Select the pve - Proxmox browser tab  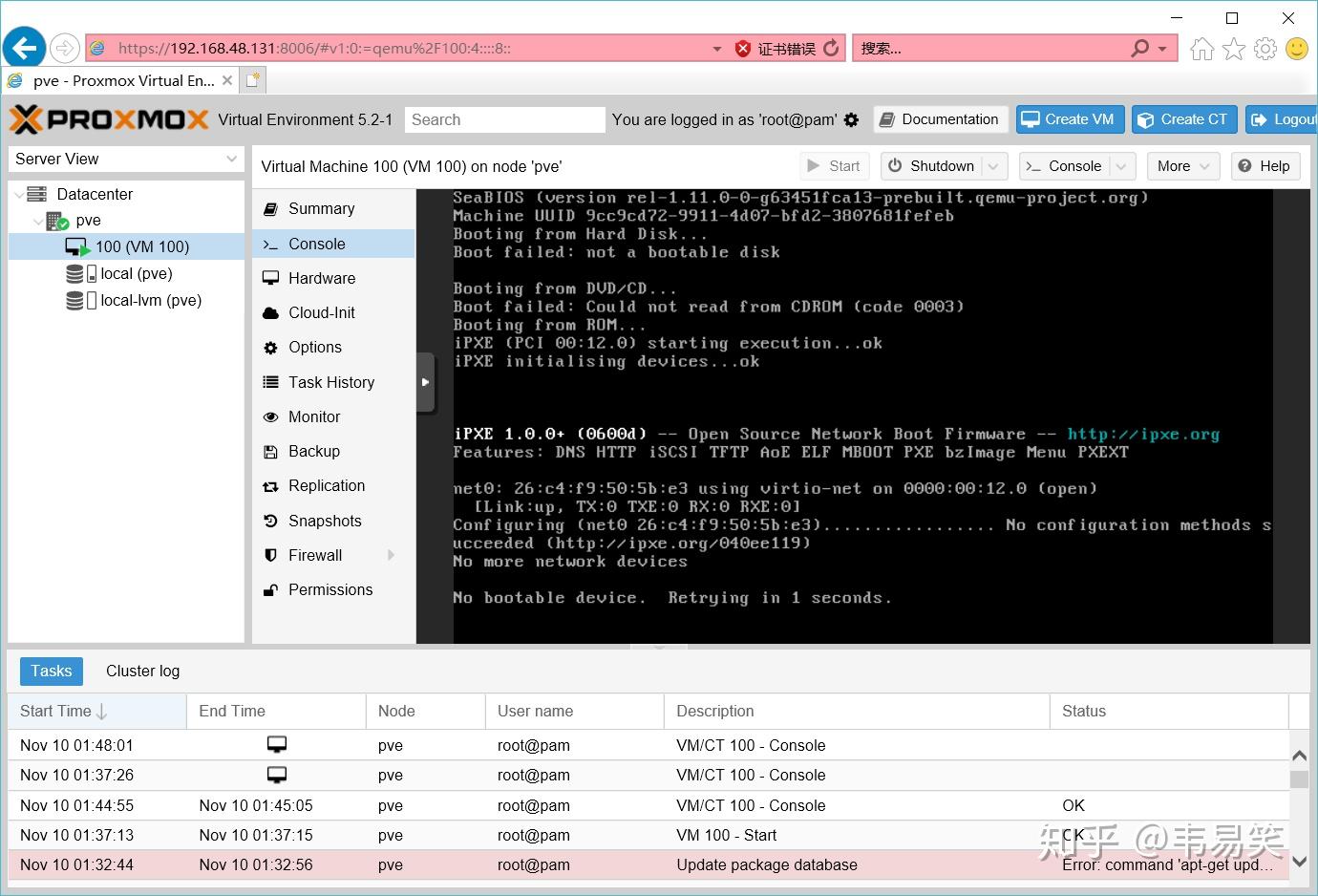point(121,80)
